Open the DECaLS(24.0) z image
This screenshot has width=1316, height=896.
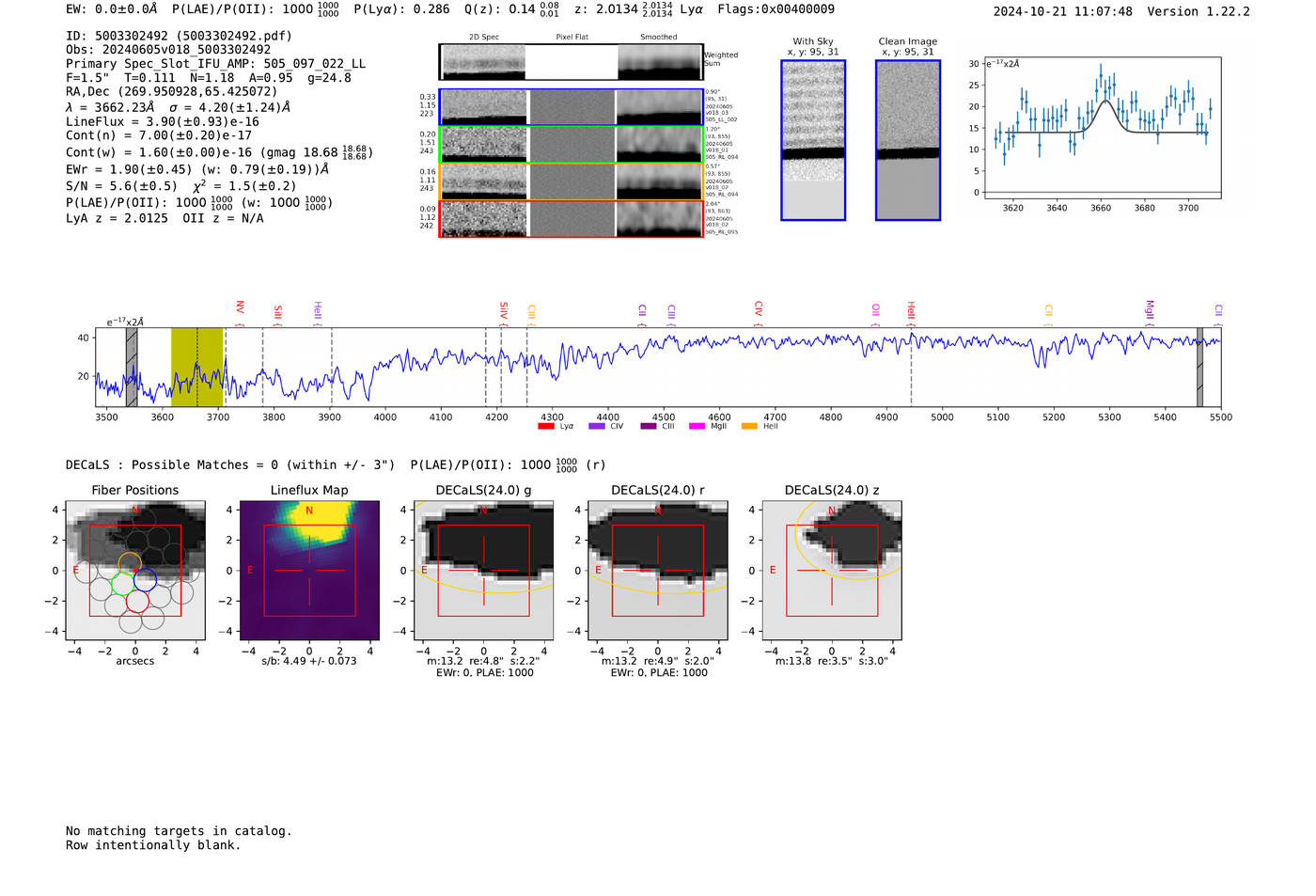[832, 571]
